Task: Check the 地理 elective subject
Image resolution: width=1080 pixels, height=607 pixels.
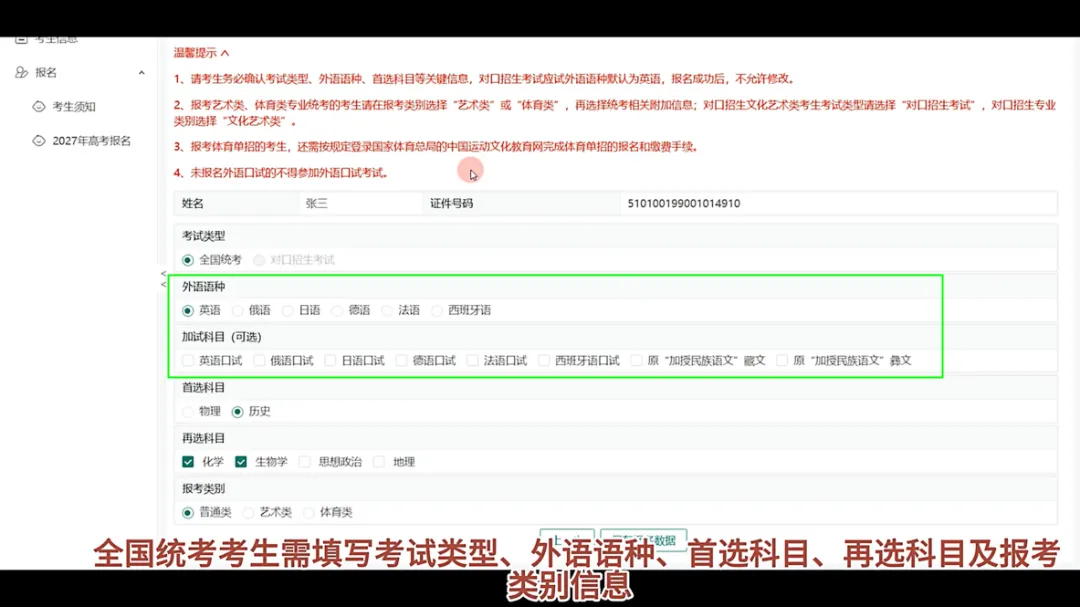Action: [379, 462]
